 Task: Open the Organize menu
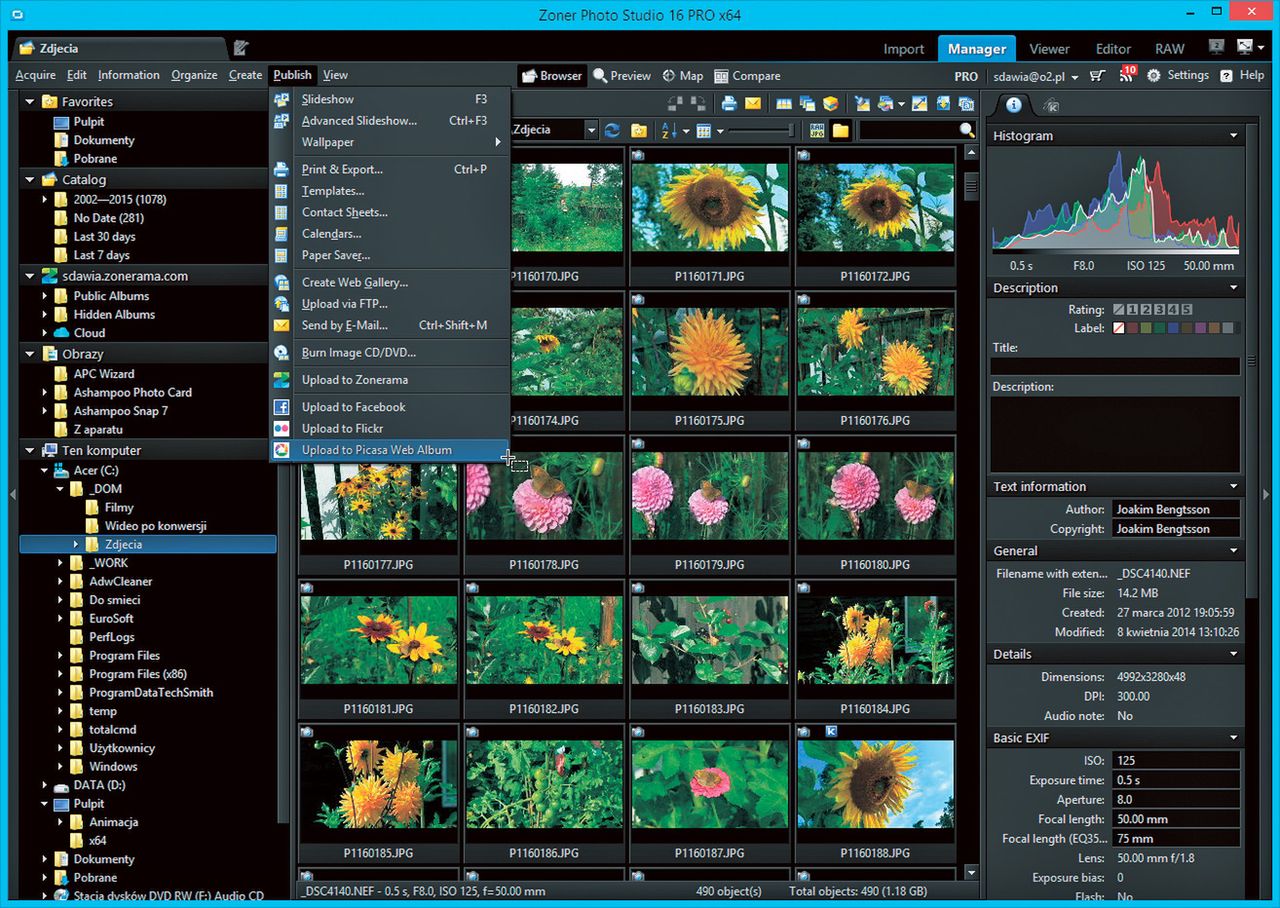(x=194, y=75)
